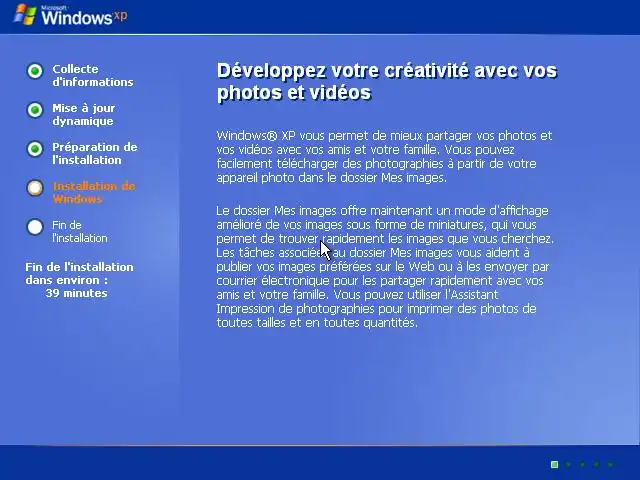Select the "Fin de l'installation" step label under the steps

80,231
